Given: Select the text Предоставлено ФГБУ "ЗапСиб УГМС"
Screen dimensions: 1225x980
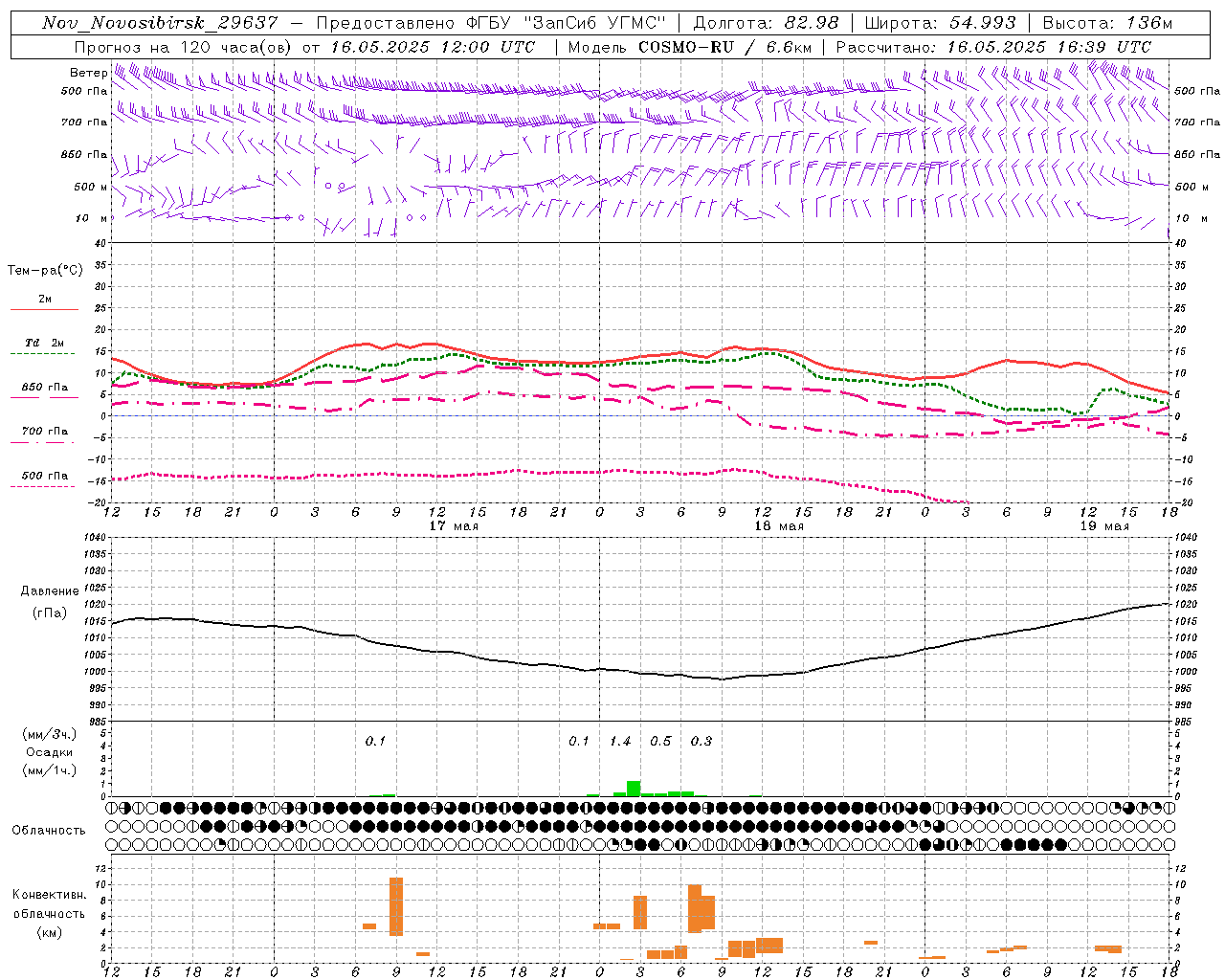Looking at the screenshot, I should point(490,23).
